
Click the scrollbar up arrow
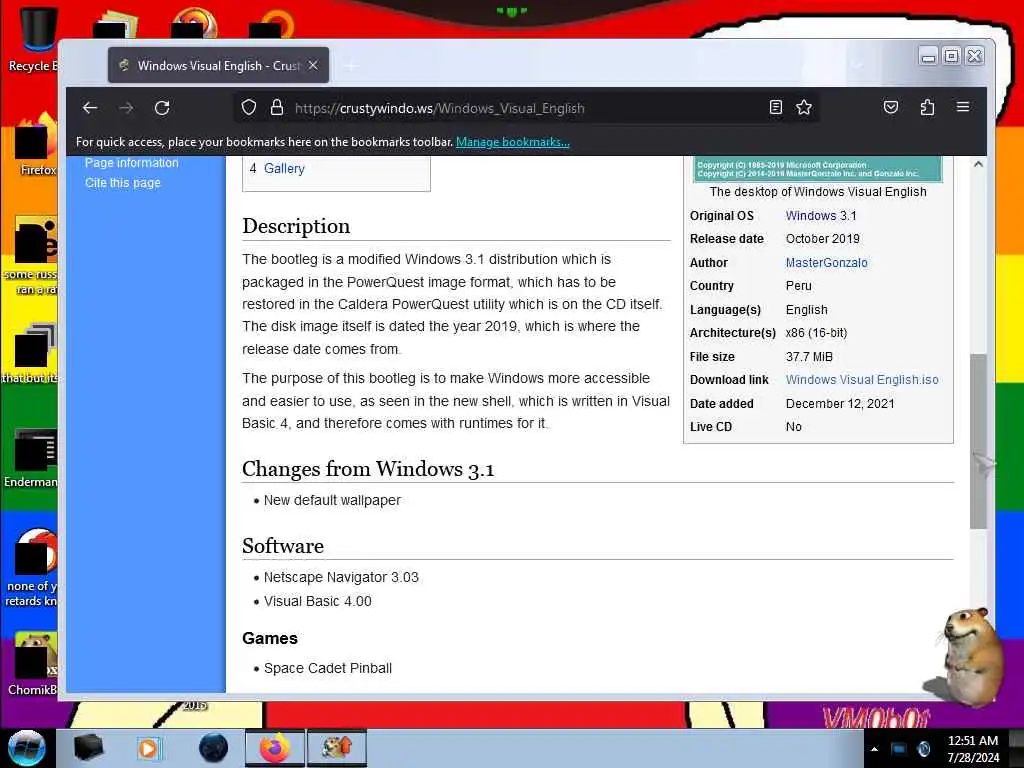[978, 164]
